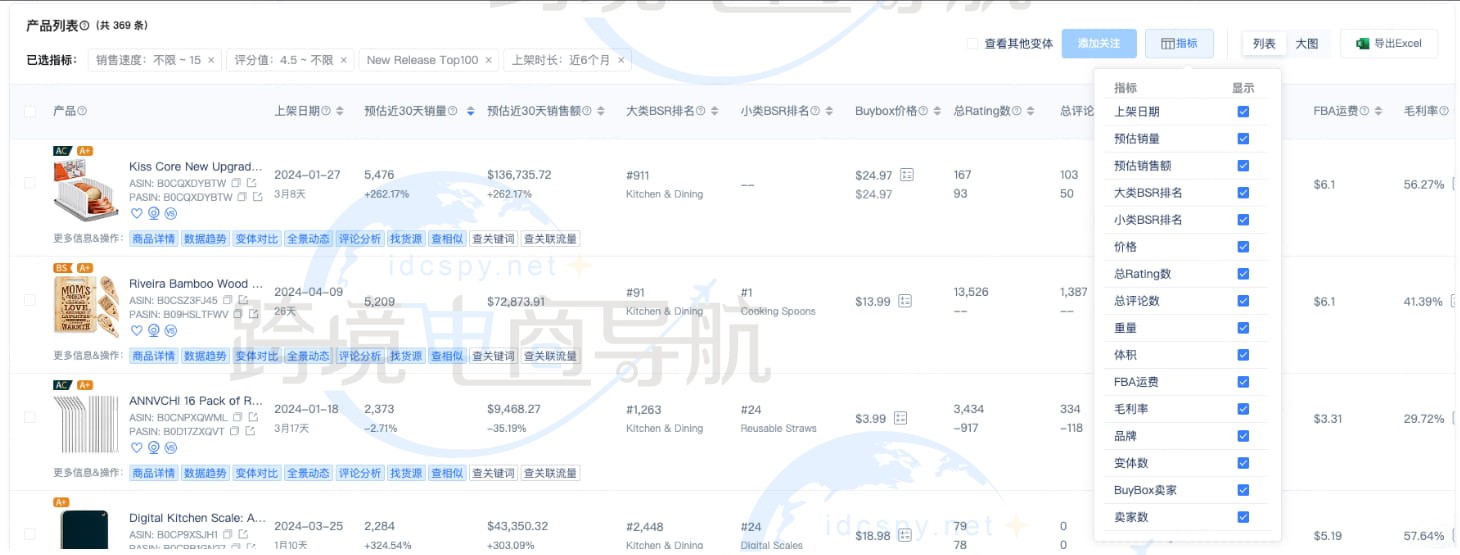Switch to 列表 view
The height and width of the screenshot is (555, 1460).
coord(1264,43)
